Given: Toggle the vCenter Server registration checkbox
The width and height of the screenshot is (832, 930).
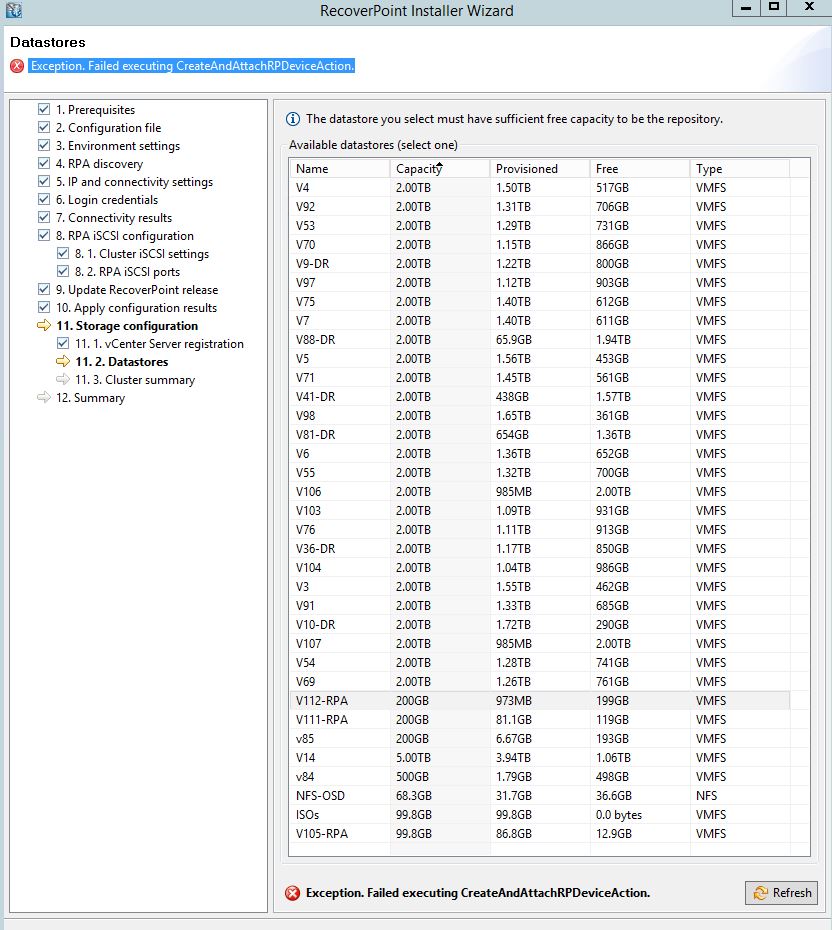Looking at the screenshot, I should (x=63, y=343).
